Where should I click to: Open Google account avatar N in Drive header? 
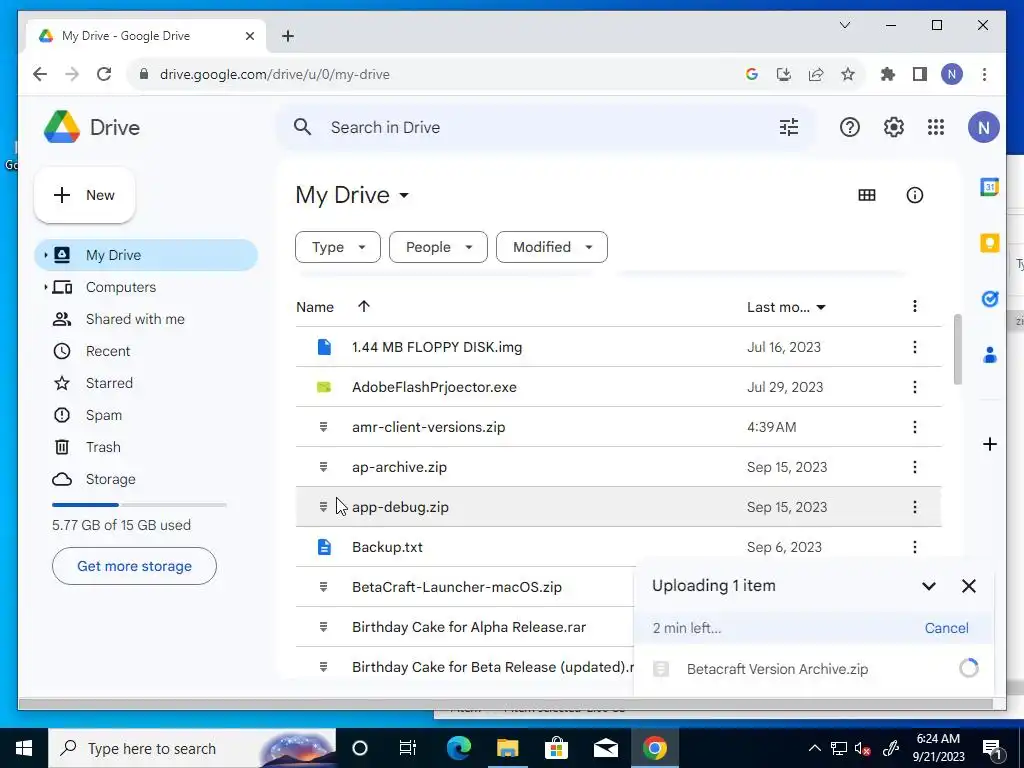983,127
